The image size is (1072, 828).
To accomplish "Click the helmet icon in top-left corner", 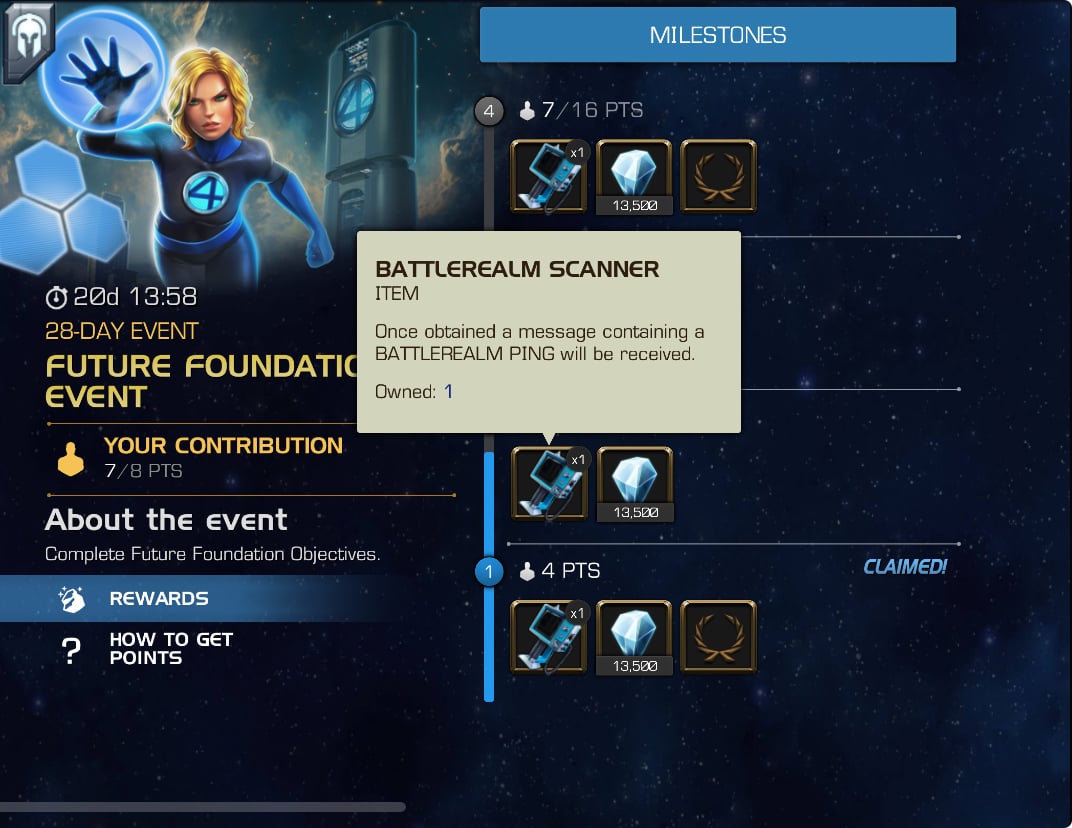I will [x=27, y=40].
